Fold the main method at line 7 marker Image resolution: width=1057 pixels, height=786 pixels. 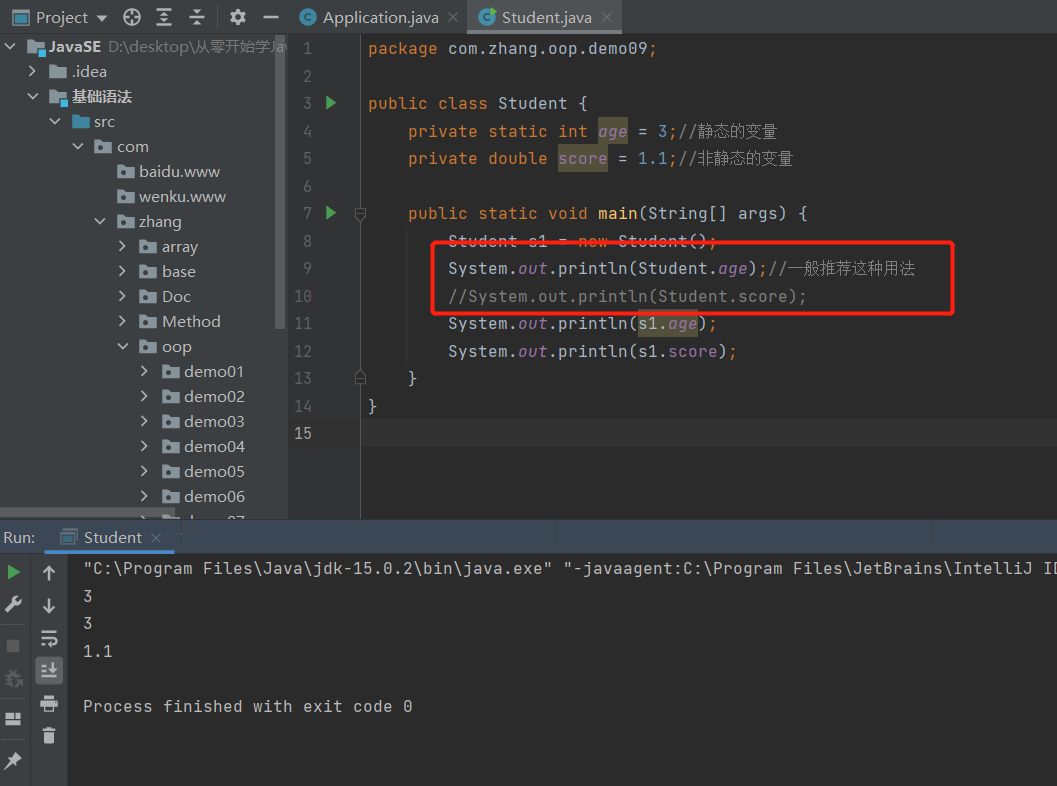360,214
